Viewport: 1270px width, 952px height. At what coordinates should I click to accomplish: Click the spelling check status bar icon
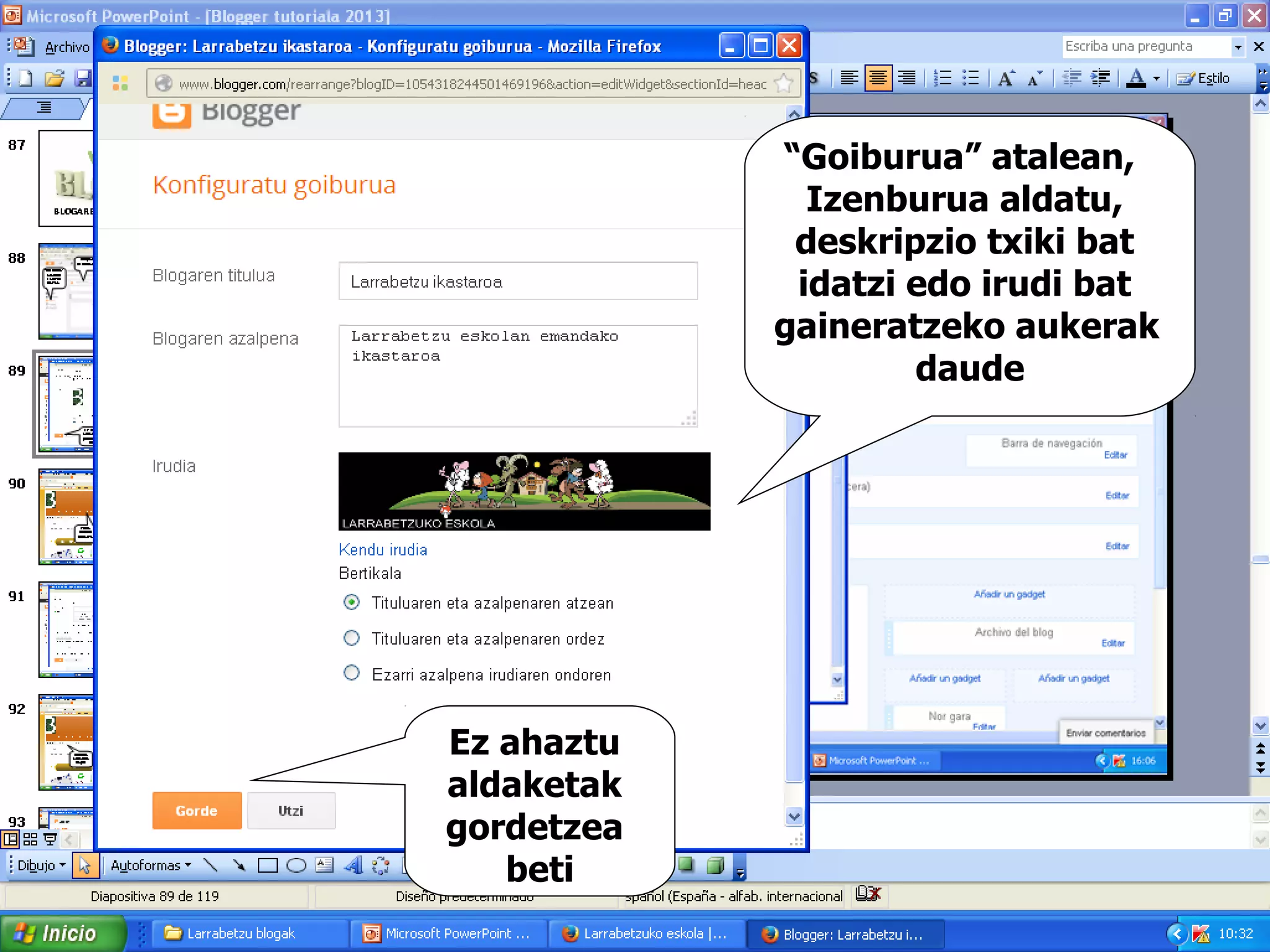coord(868,894)
